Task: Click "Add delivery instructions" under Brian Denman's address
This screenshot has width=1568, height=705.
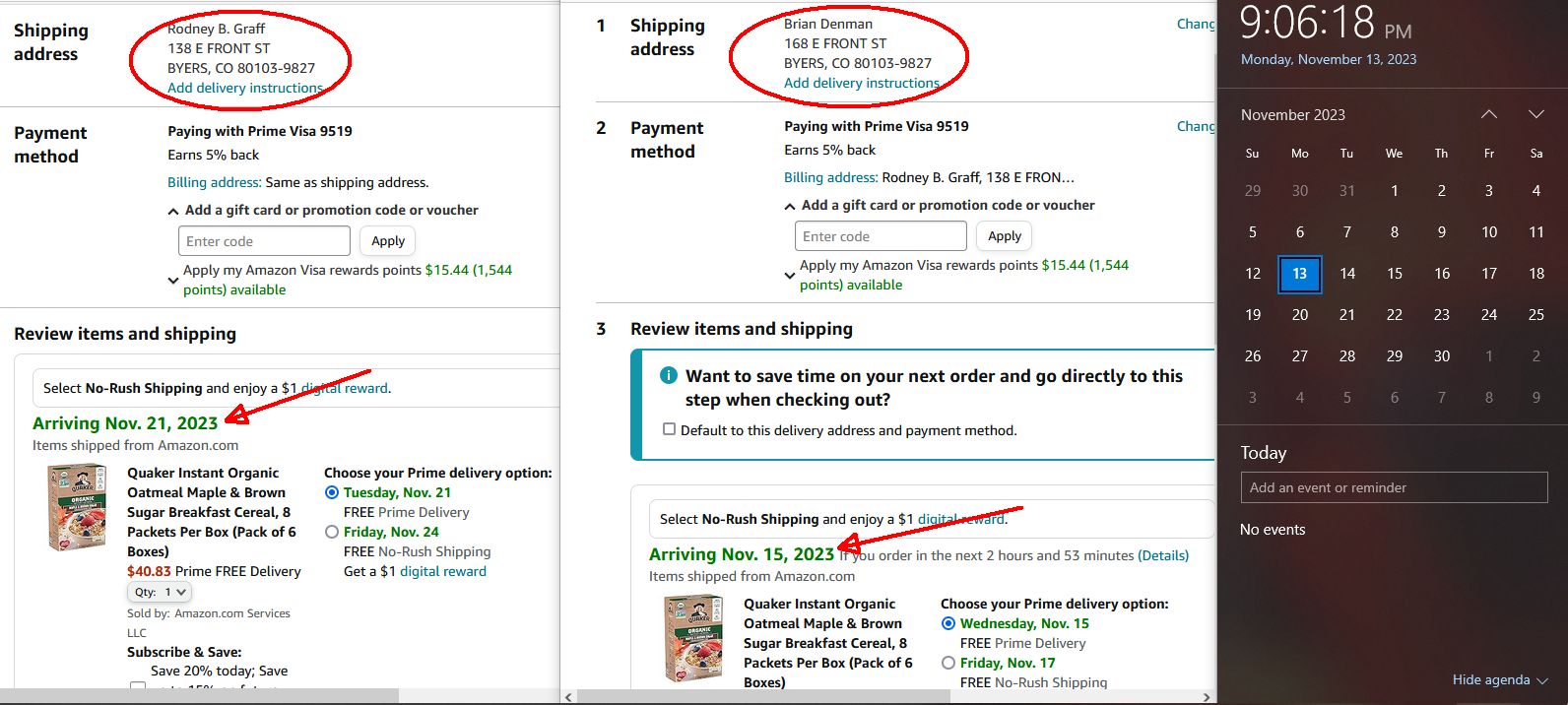Action: [x=861, y=83]
